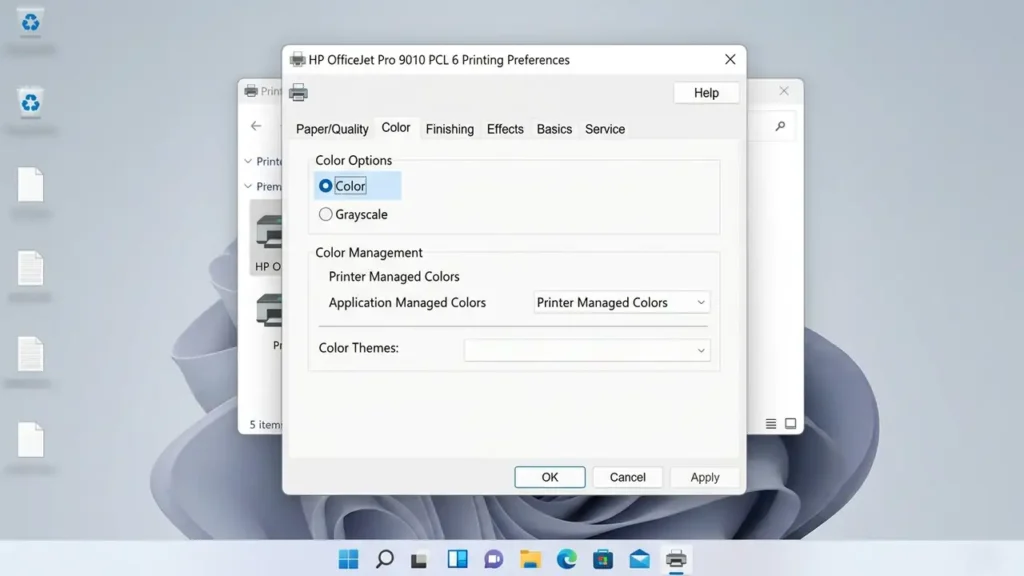This screenshot has height=576, width=1024.
Task: Open Widgets from the taskbar
Action: (x=457, y=560)
